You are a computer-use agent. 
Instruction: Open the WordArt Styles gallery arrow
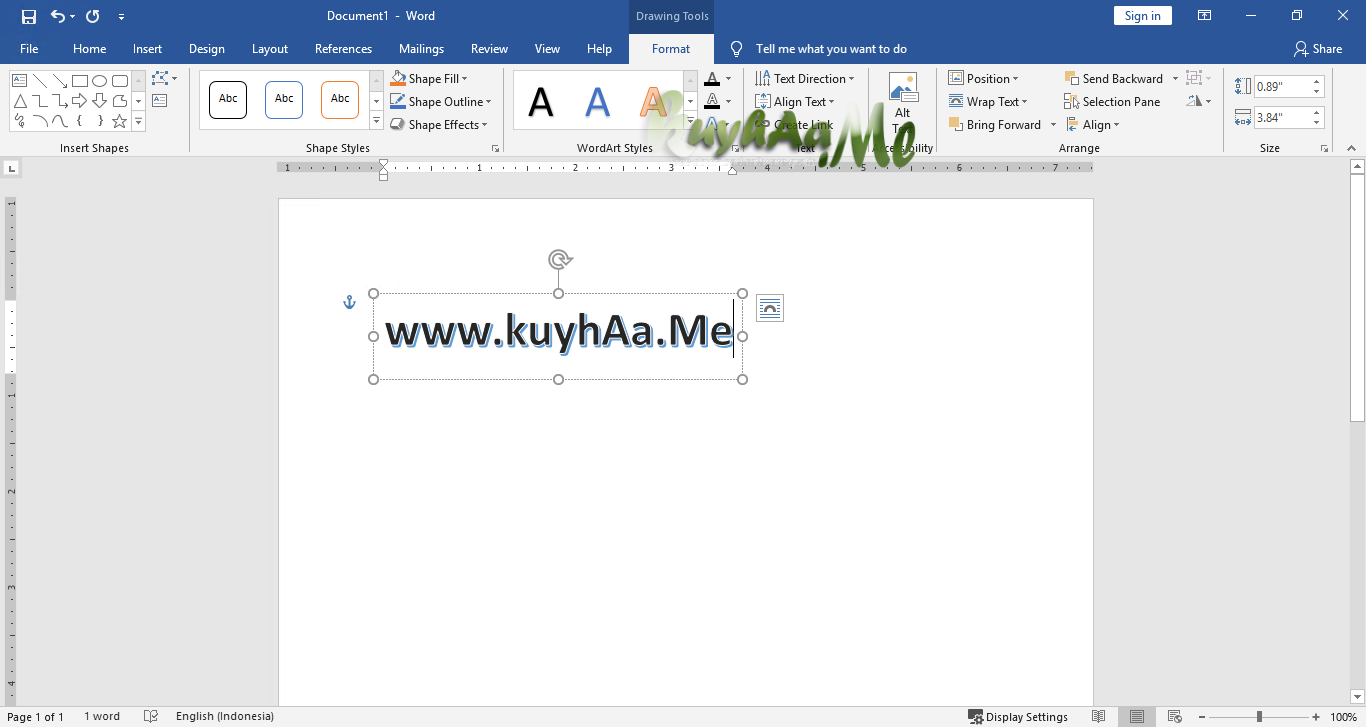(690, 122)
